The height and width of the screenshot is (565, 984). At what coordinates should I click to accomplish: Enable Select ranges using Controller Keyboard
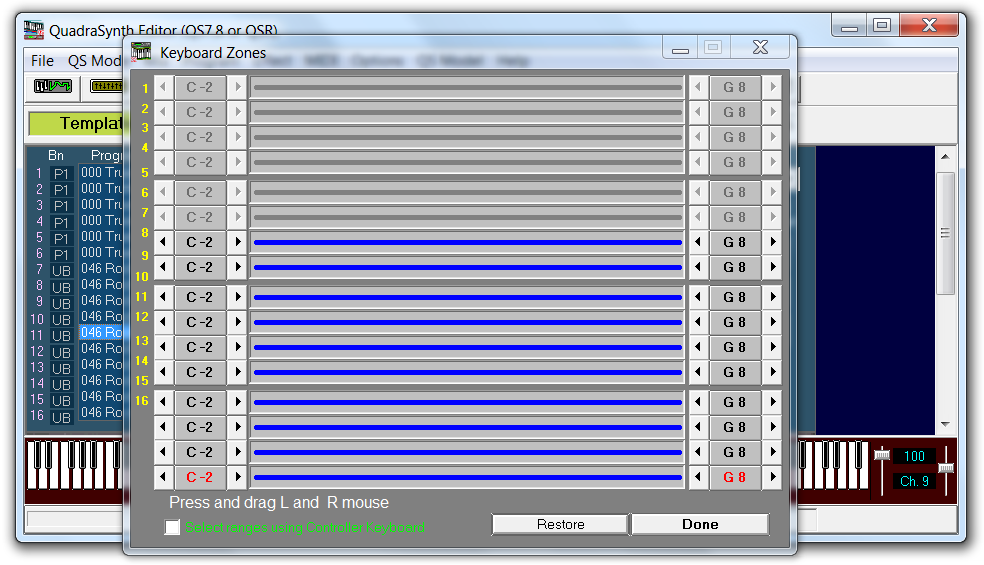tap(173, 527)
